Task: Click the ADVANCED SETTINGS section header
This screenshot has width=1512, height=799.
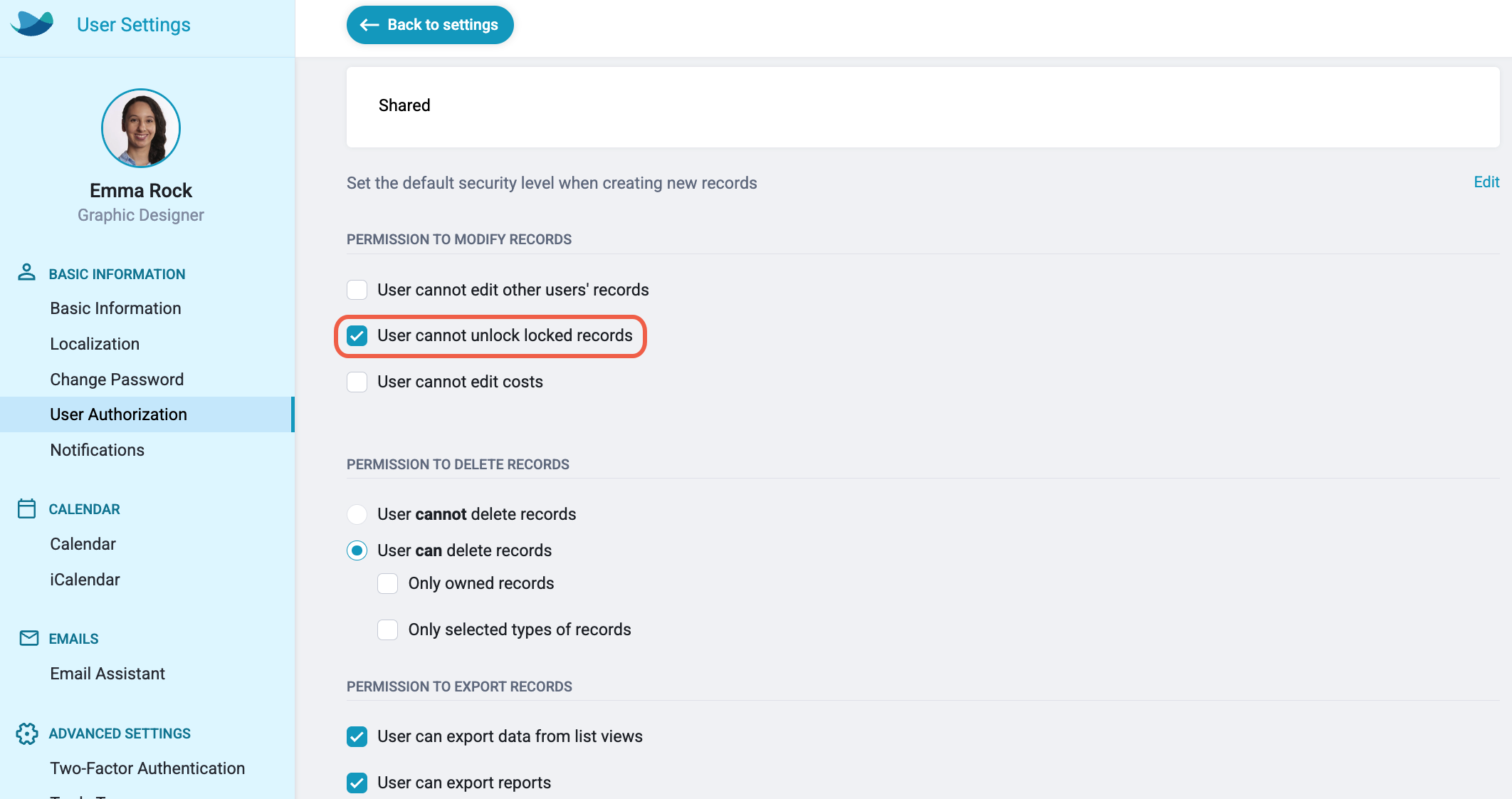Action: pyautogui.click(x=120, y=733)
